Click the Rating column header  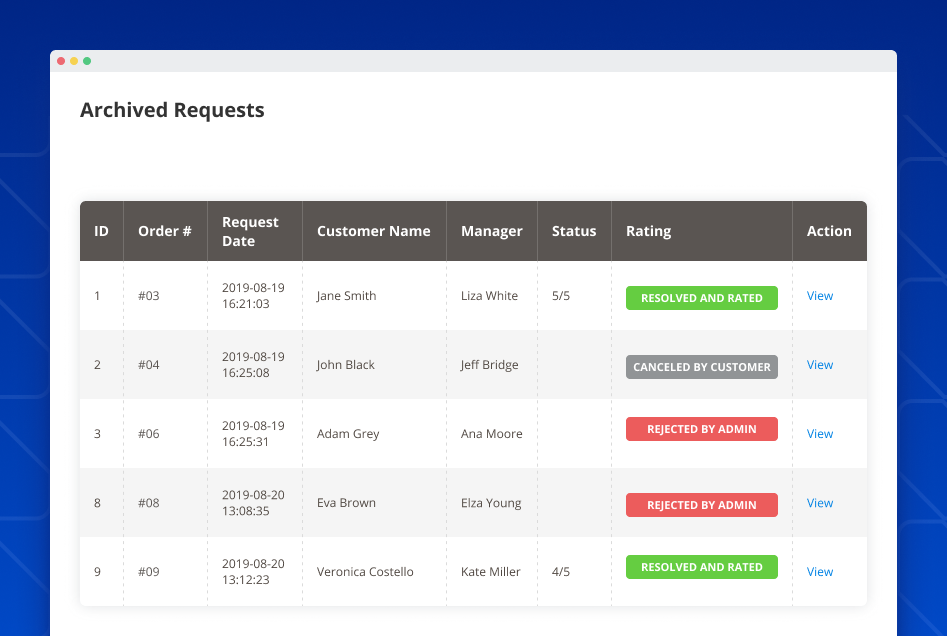(648, 230)
